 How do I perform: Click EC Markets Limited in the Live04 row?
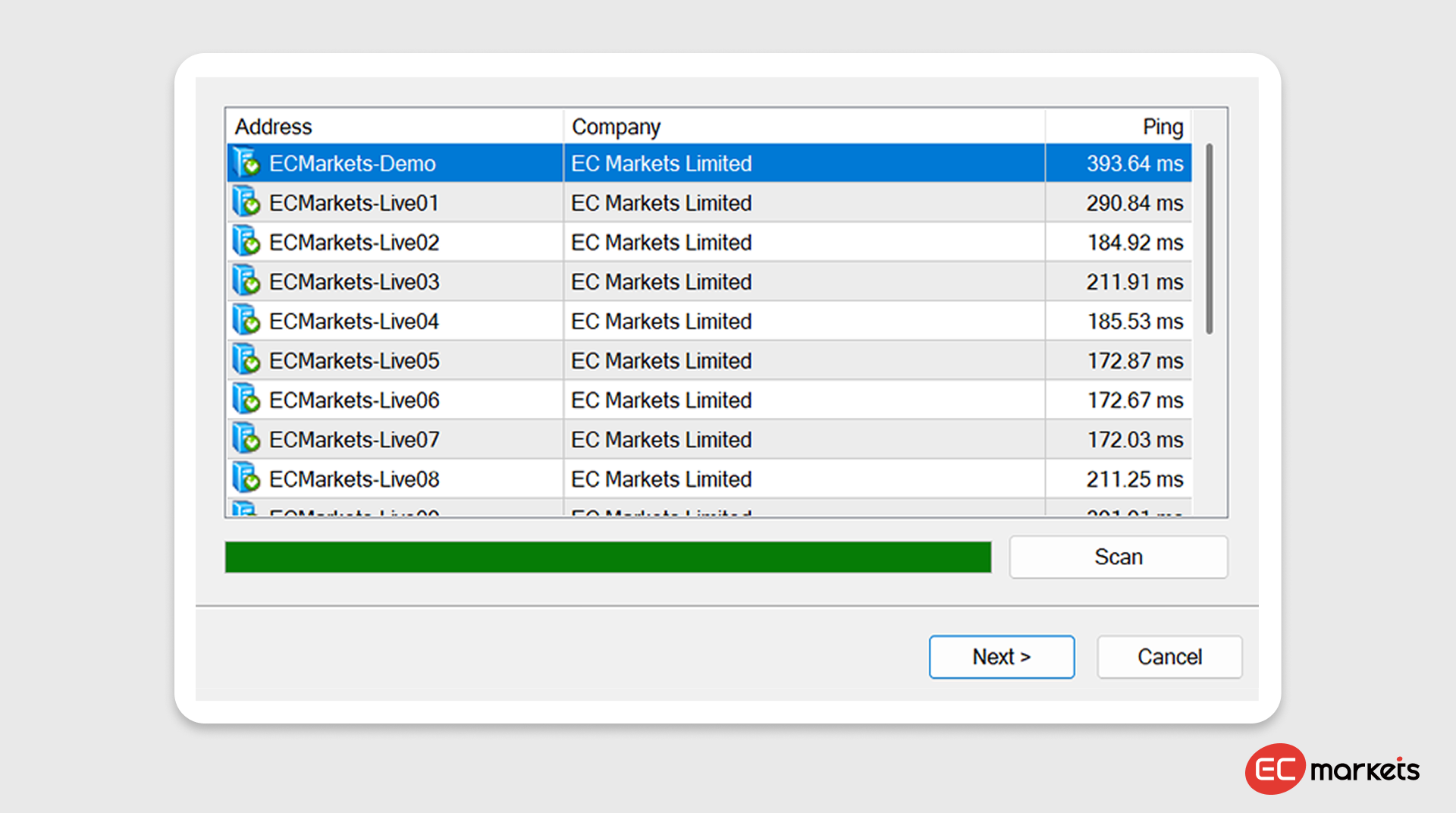tap(661, 322)
